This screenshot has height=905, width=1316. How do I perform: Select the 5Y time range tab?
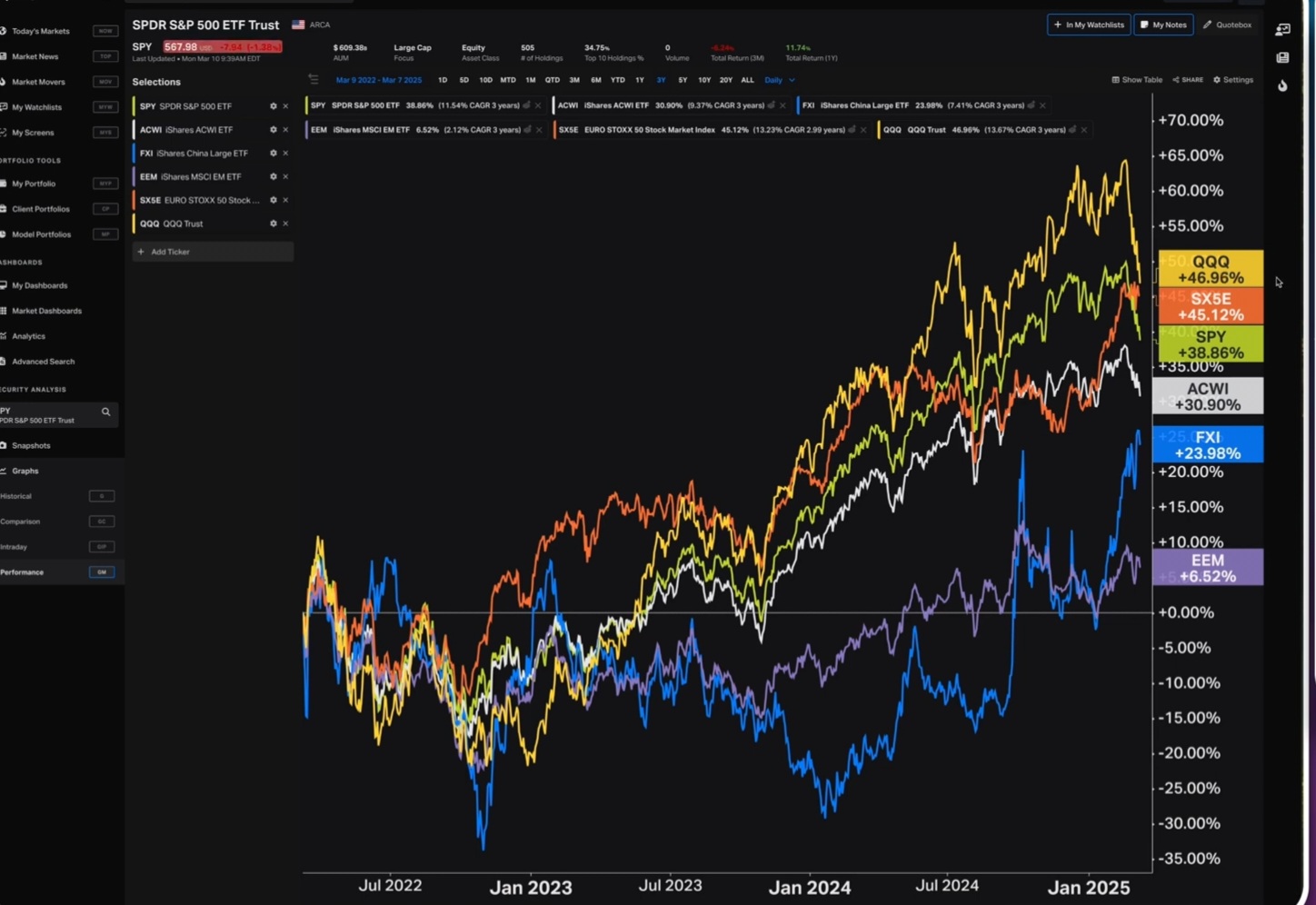coord(683,80)
